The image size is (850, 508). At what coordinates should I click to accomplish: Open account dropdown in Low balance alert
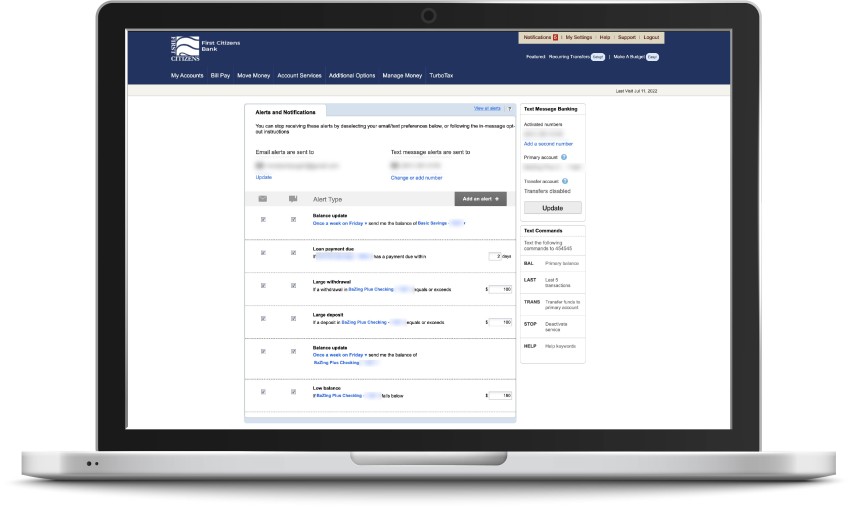point(348,396)
